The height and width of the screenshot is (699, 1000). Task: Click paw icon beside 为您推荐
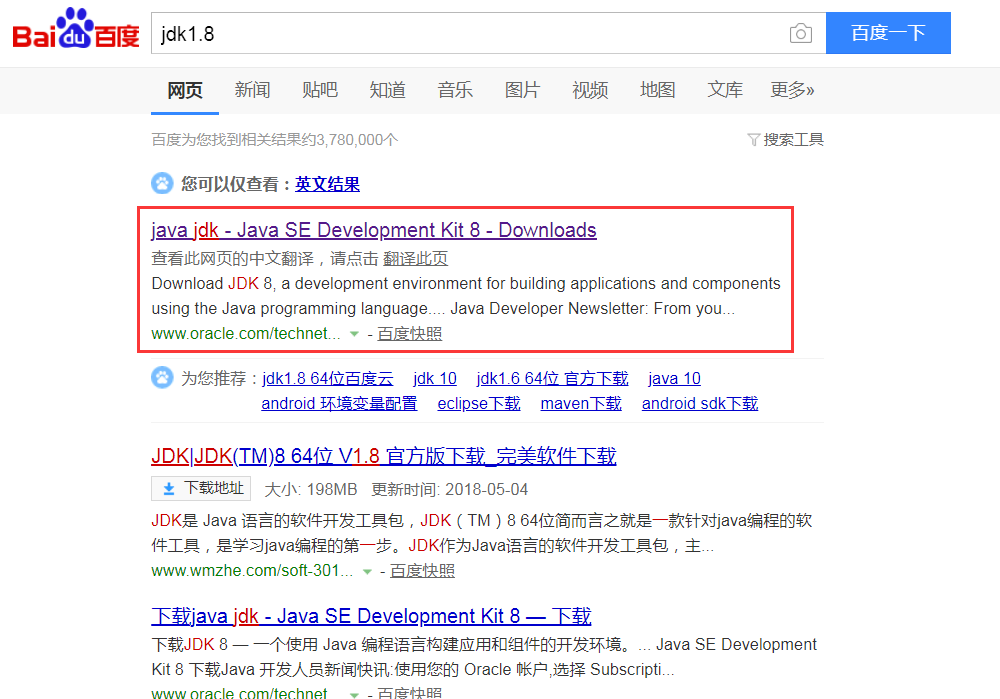162,378
